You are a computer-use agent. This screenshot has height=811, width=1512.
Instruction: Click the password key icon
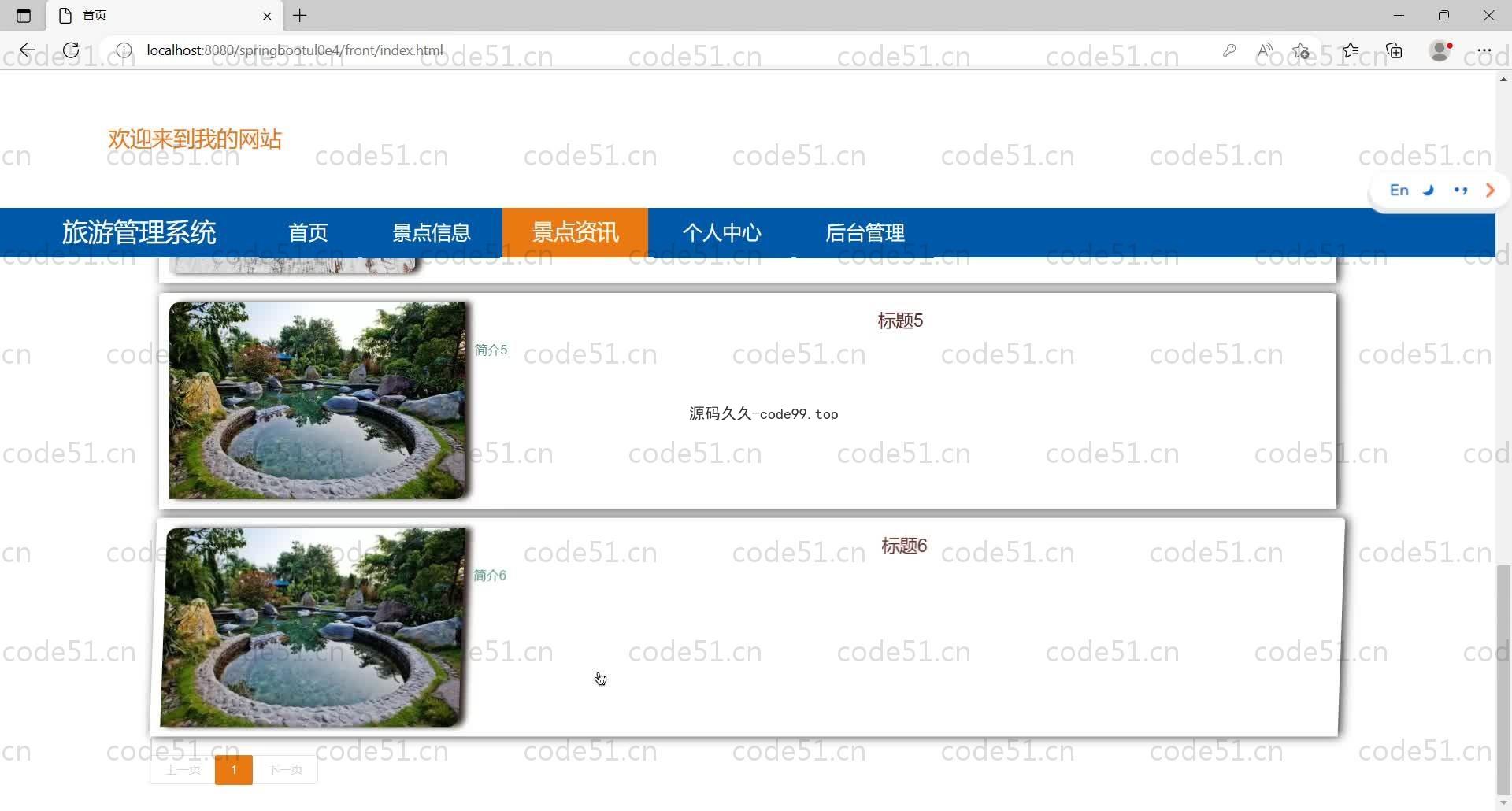1228,50
